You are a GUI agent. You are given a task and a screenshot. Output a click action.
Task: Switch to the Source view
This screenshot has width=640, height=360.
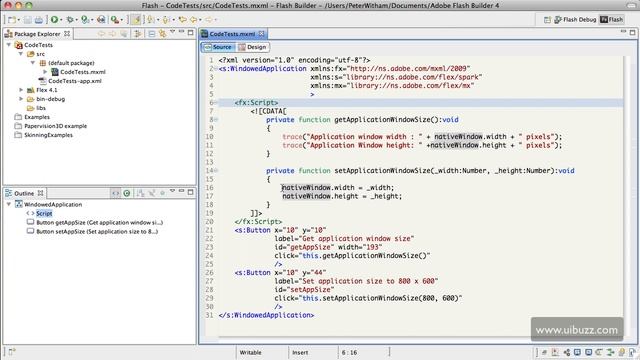(x=218, y=47)
